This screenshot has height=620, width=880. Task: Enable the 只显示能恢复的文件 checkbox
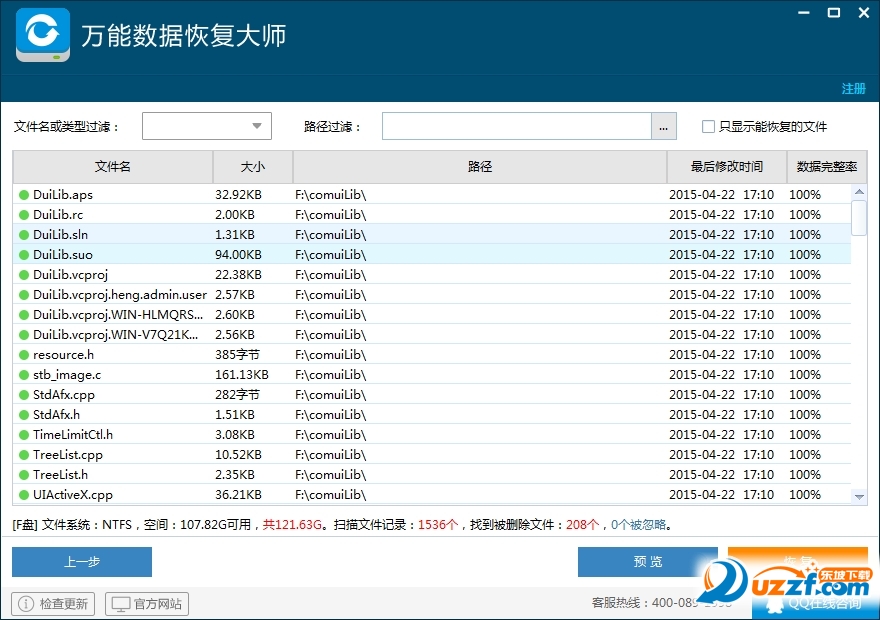(708, 126)
